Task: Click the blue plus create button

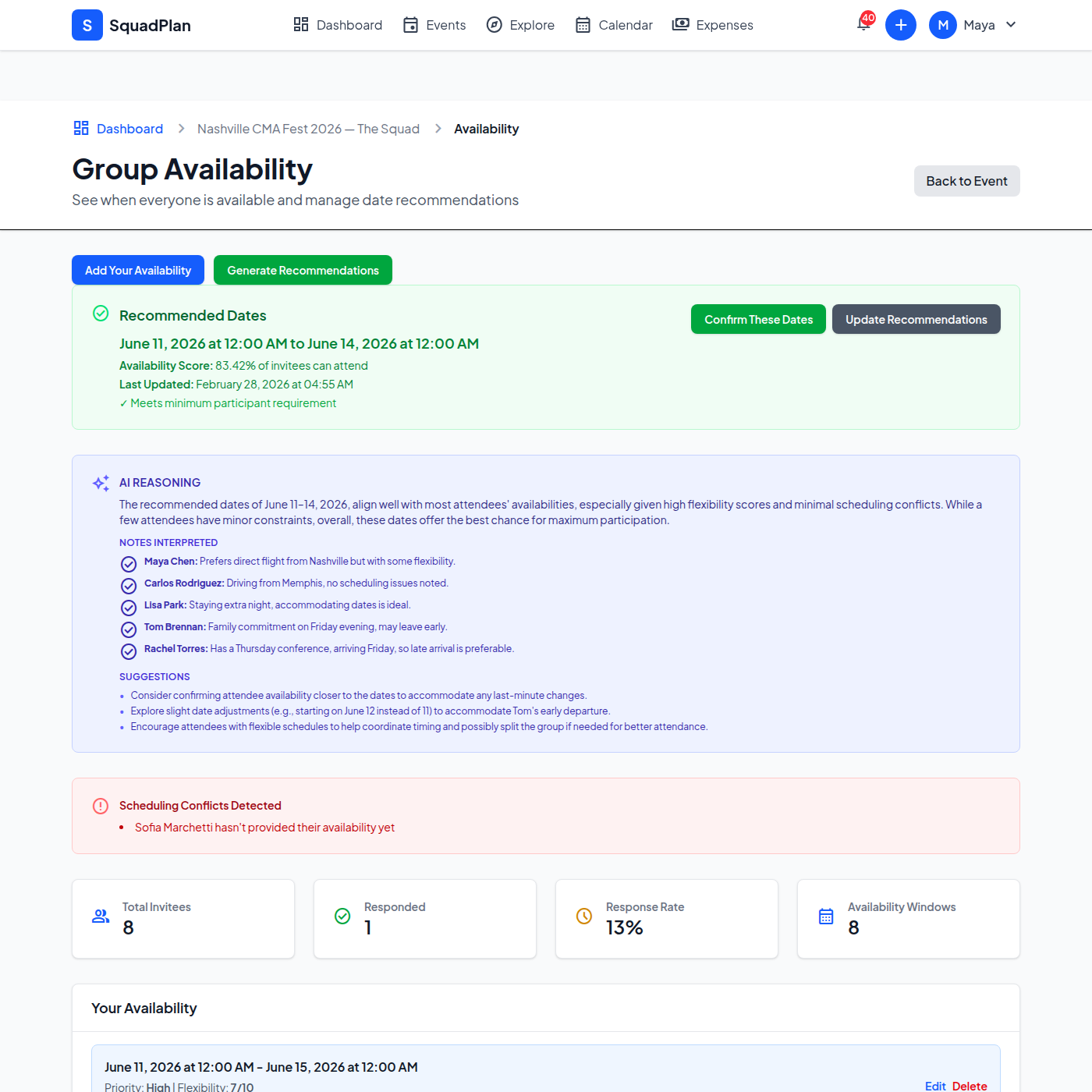Action: 900,25
